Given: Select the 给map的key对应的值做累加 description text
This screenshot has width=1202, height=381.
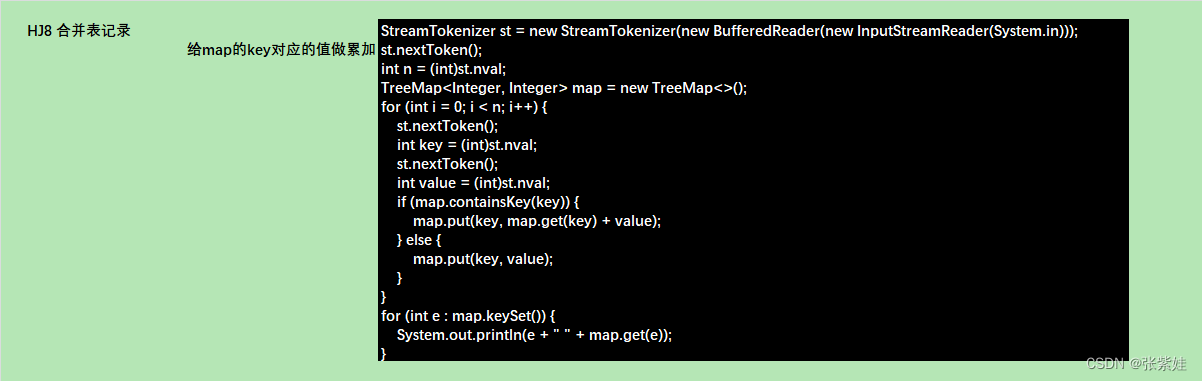Looking at the screenshot, I should [x=282, y=49].
